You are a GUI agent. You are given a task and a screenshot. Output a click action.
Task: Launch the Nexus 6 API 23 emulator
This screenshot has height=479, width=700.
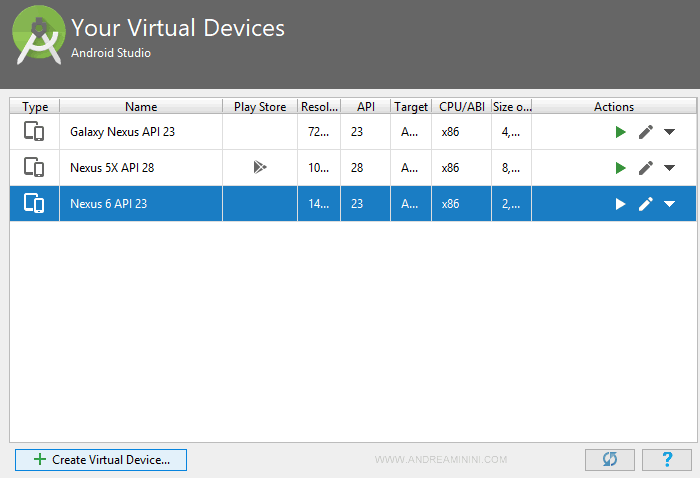620,204
